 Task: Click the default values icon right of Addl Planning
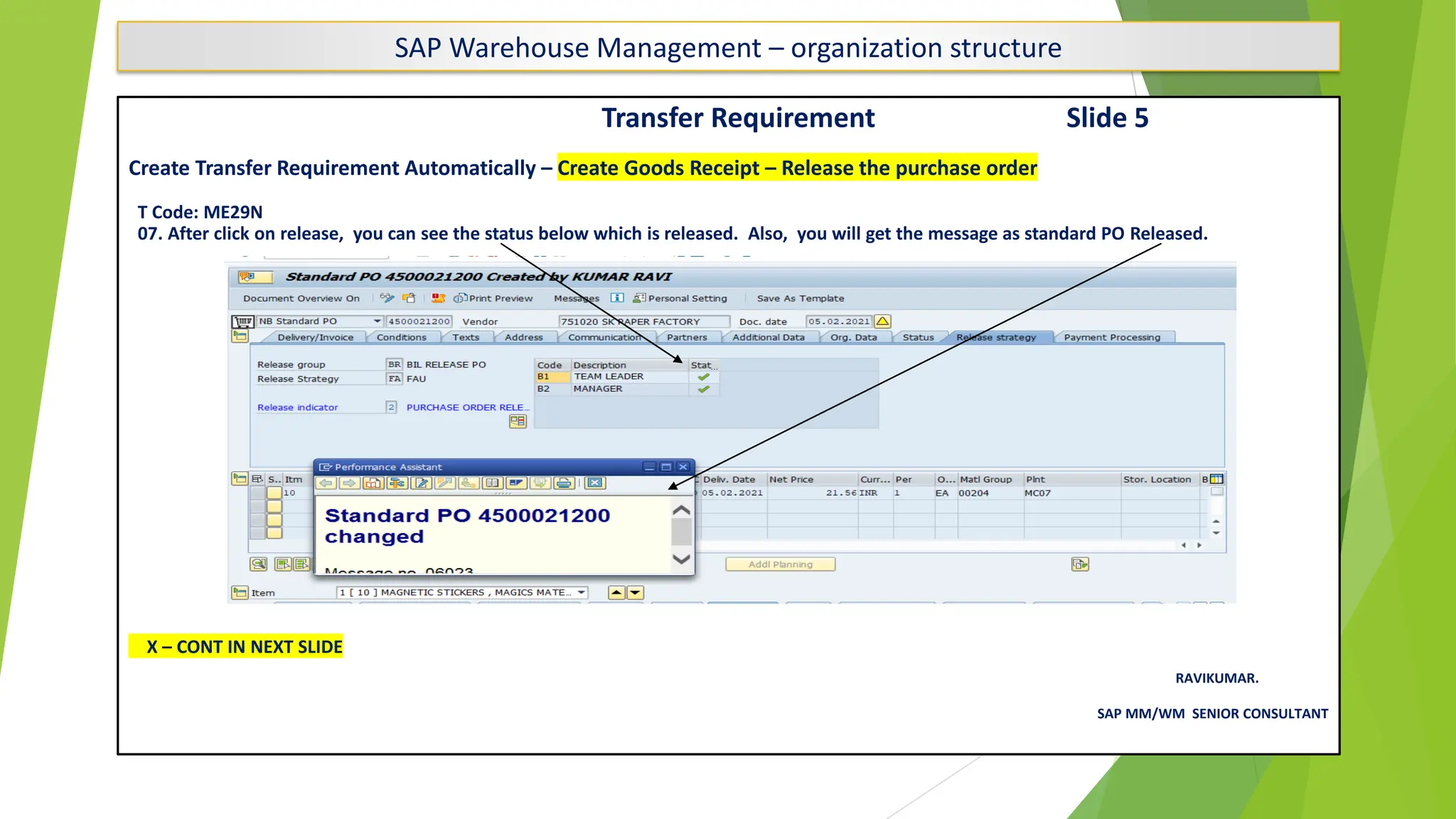(x=1080, y=564)
